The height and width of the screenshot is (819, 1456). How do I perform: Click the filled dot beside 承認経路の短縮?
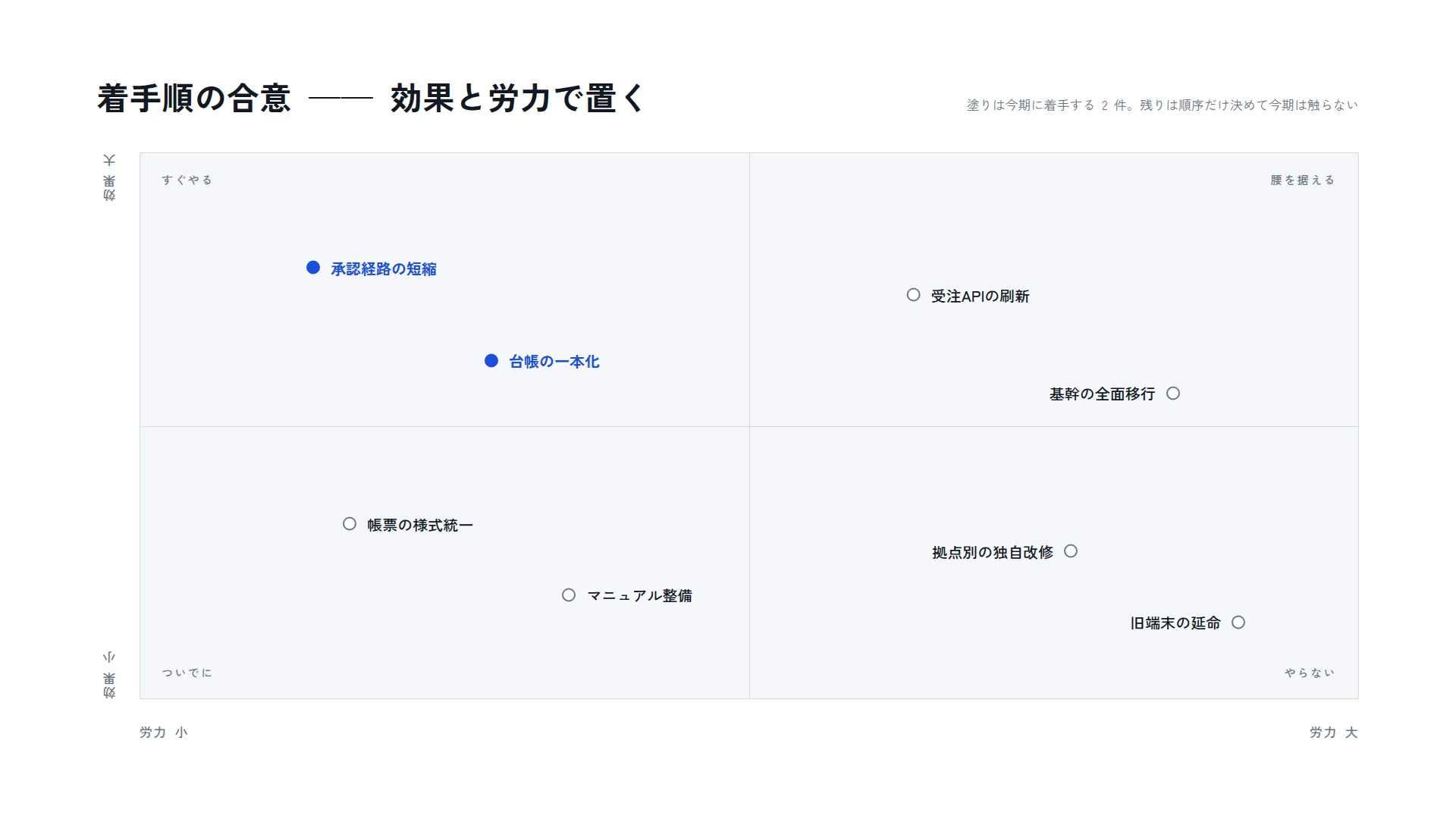pyautogui.click(x=313, y=268)
